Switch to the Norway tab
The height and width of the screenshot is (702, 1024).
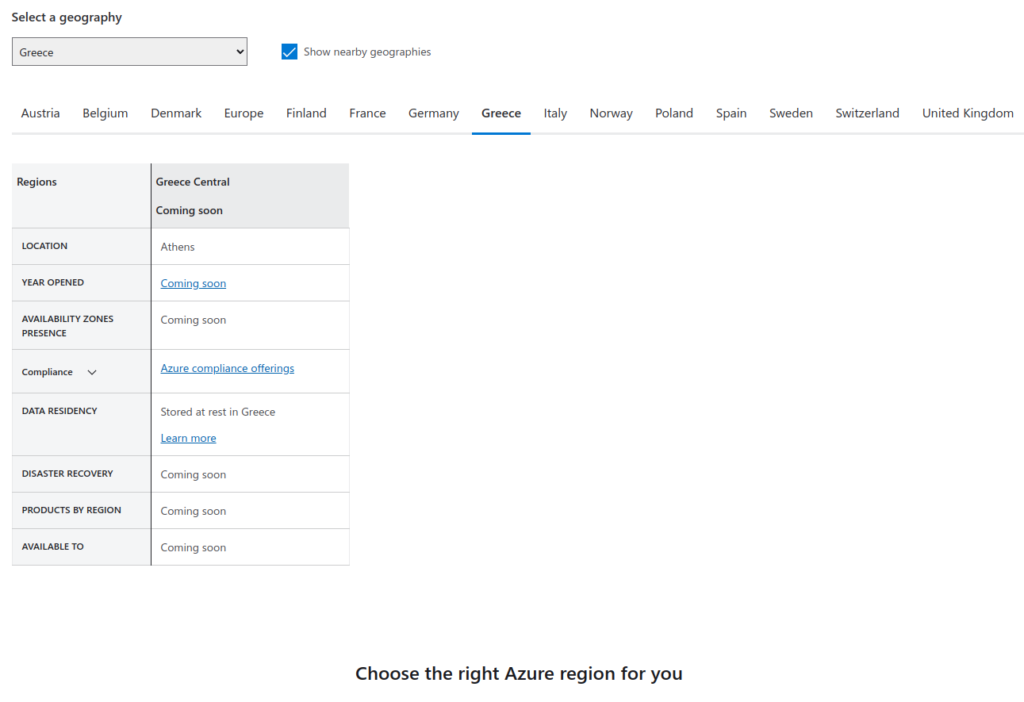coord(611,113)
